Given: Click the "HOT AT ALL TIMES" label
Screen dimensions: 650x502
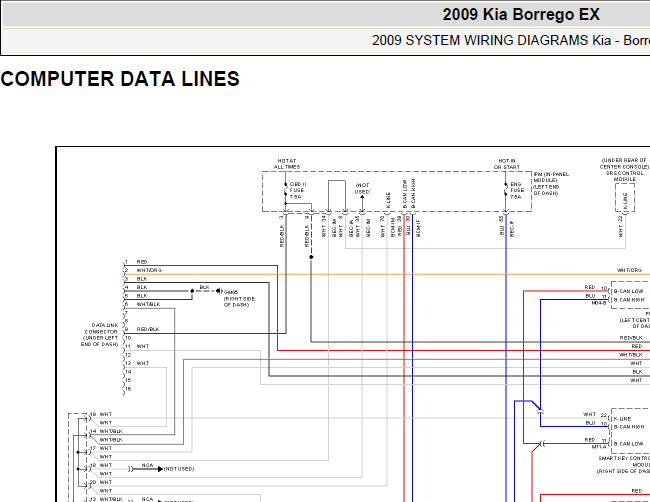Looking at the screenshot, I should 287,164.
